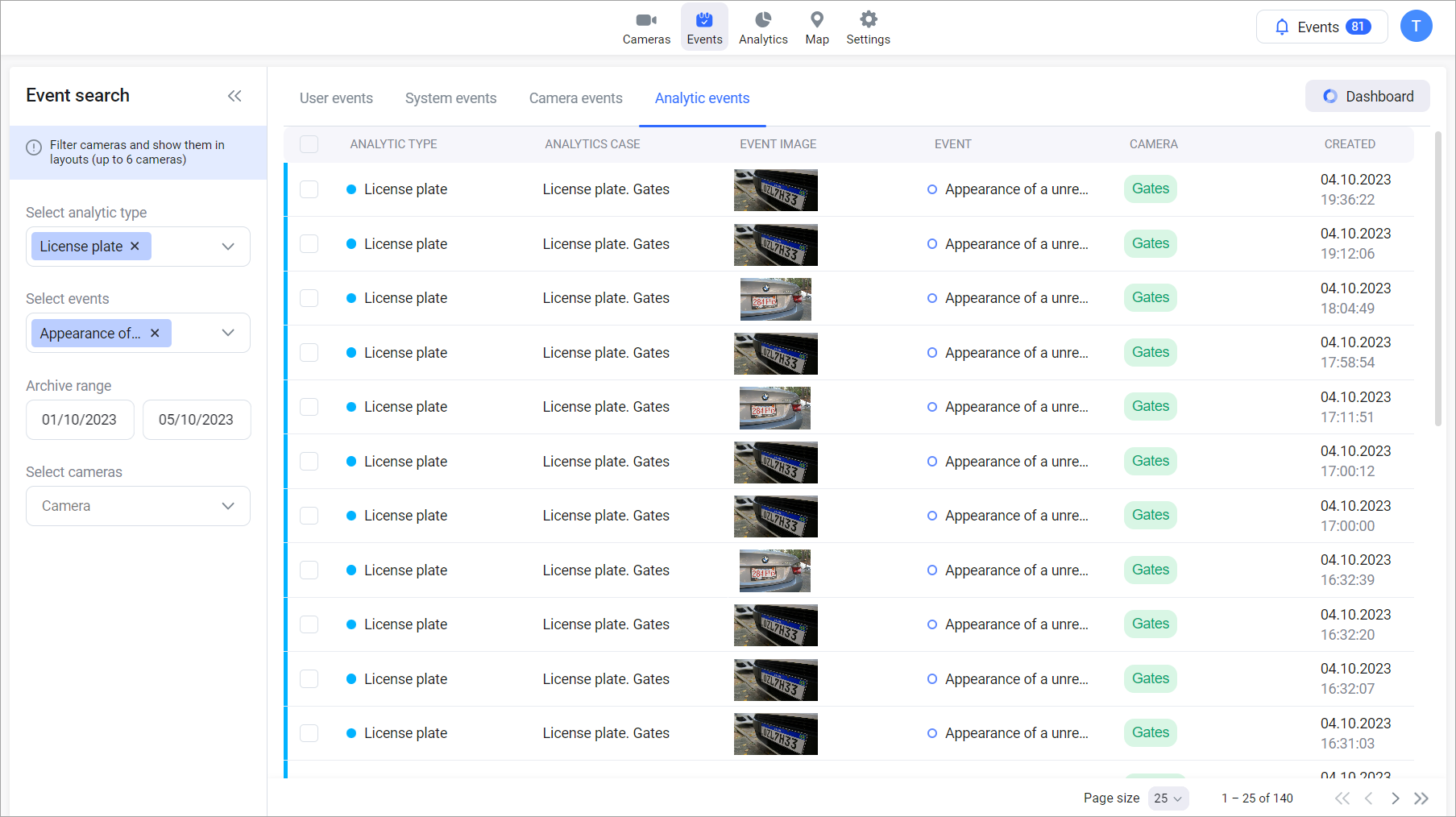This screenshot has height=817, width=1456.
Task: Toggle the select all checkbox in header
Action: pyautogui.click(x=309, y=144)
